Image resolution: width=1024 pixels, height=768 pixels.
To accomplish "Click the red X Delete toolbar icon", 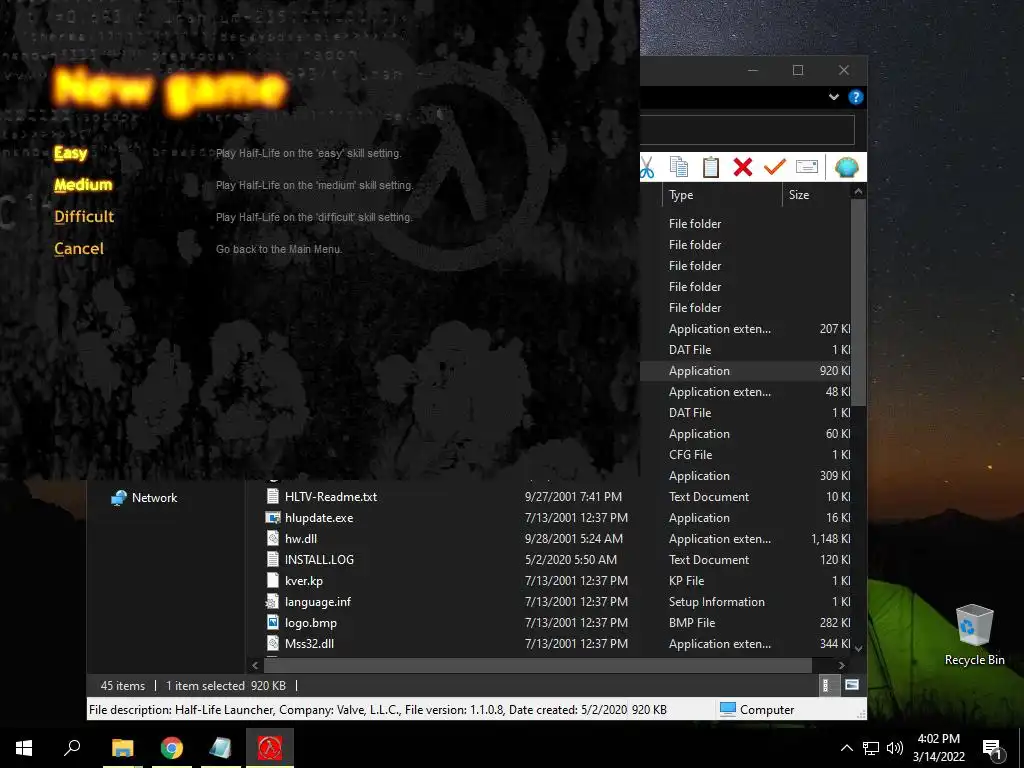I will click(x=743, y=167).
